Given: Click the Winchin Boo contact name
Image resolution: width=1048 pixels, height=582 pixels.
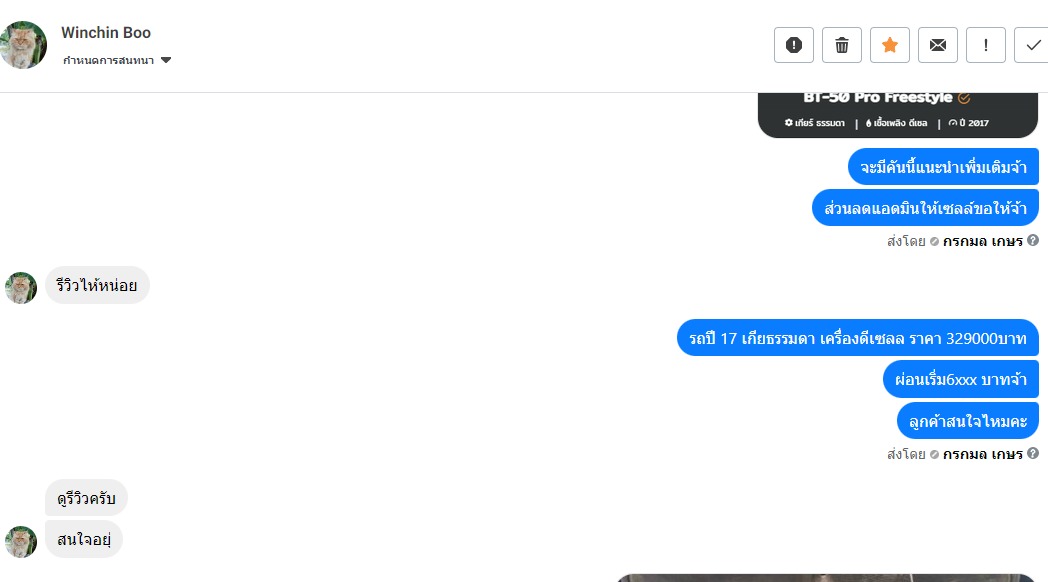Looking at the screenshot, I should [106, 32].
